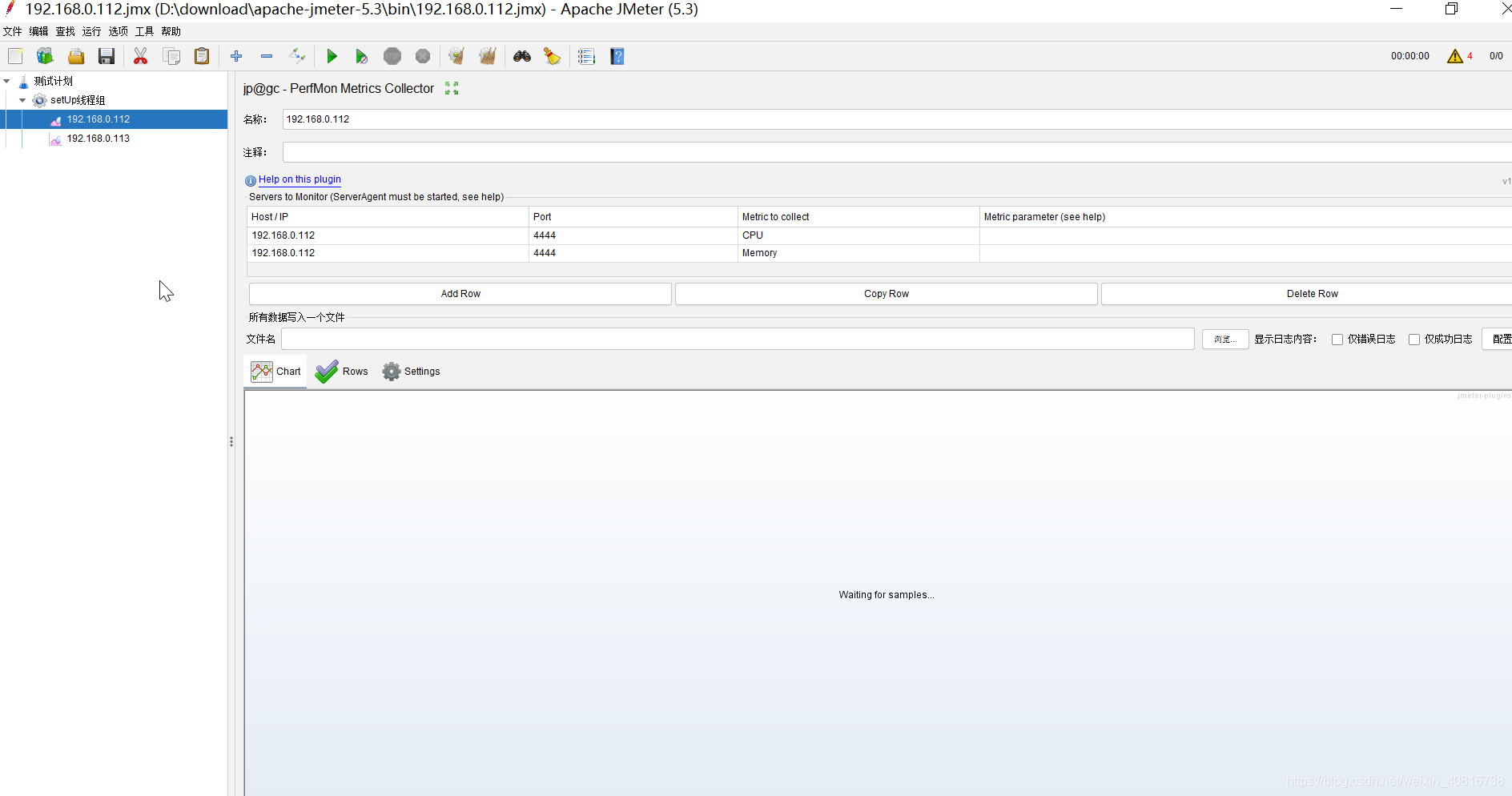Click the Metric parameter column header
The image size is (1512, 796).
click(1246, 217)
